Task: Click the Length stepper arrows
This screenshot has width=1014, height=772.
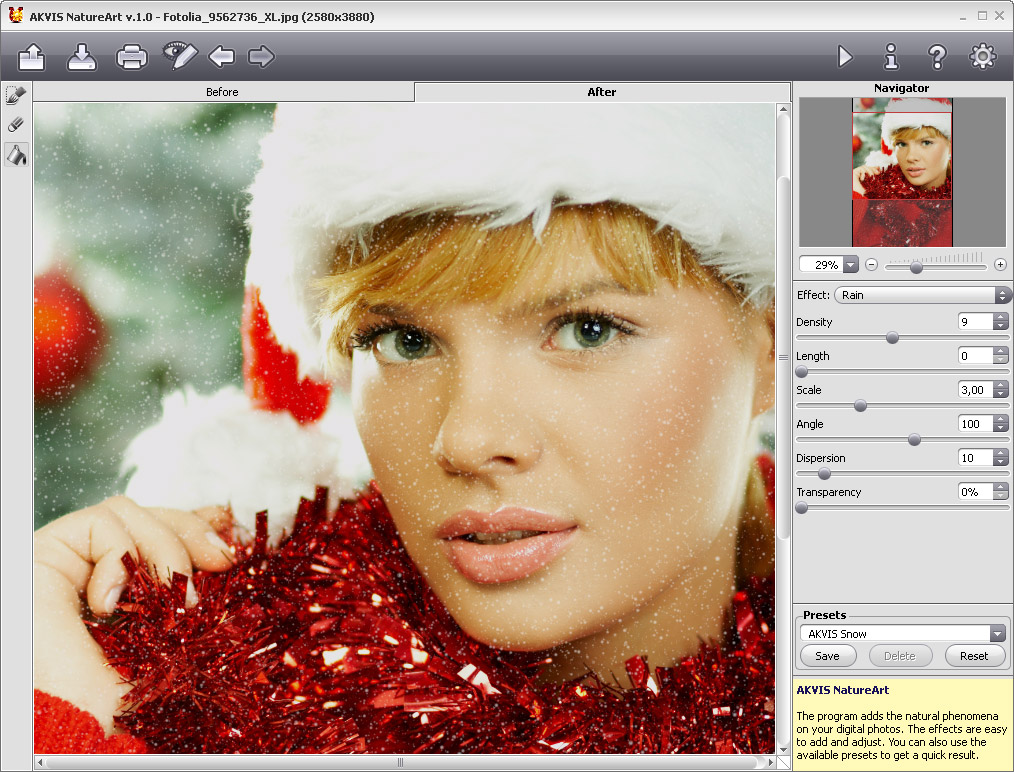Action: click(1001, 356)
